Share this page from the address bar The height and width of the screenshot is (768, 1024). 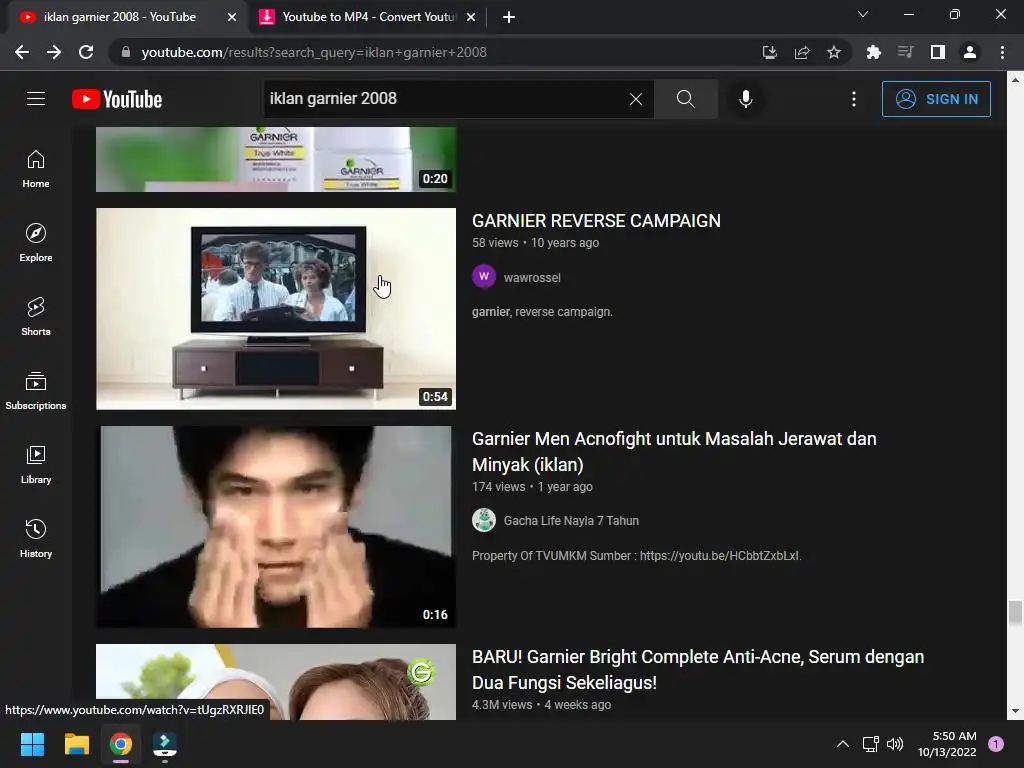tap(802, 52)
